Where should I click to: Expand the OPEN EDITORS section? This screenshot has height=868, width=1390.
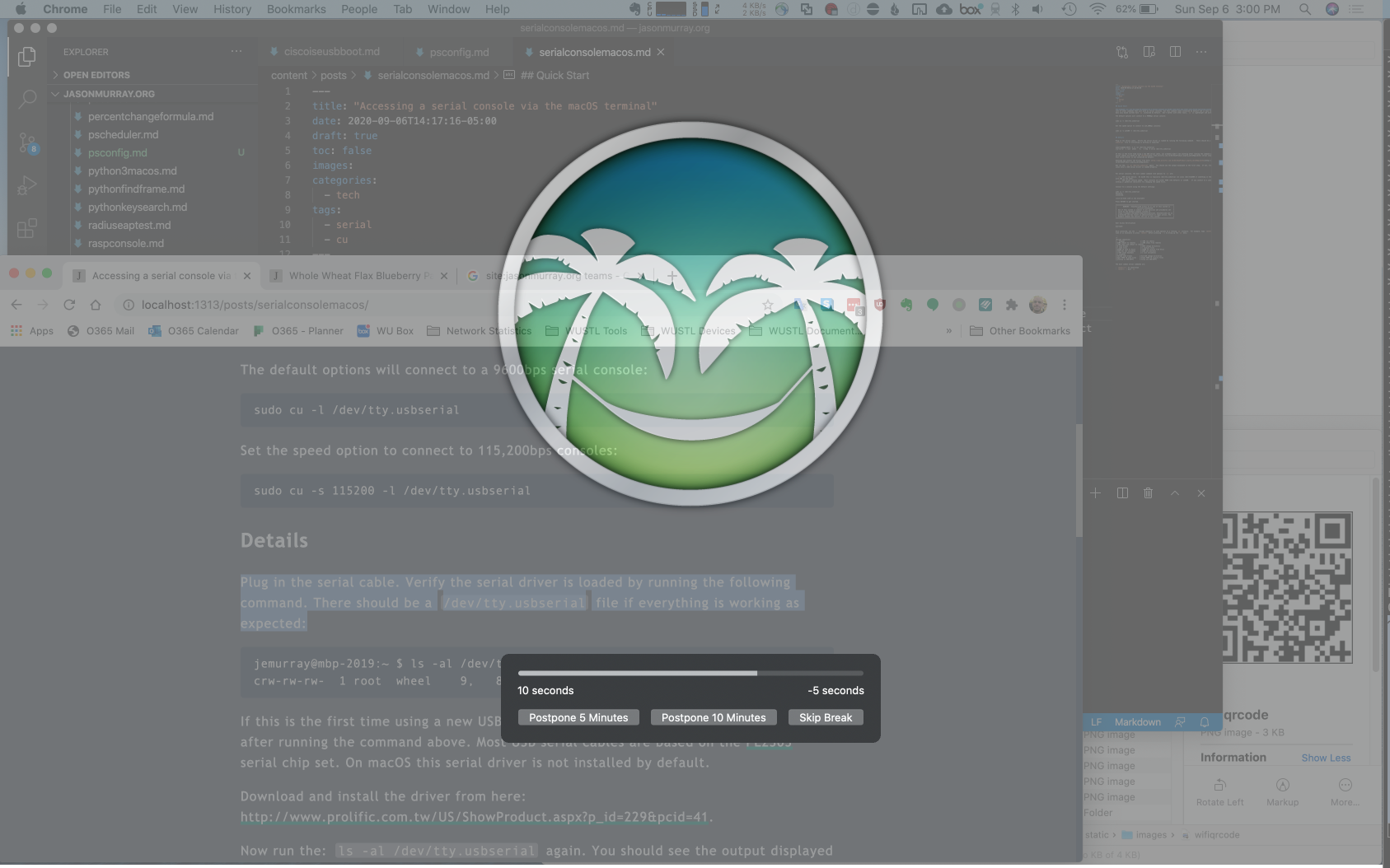(x=96, y=75)
